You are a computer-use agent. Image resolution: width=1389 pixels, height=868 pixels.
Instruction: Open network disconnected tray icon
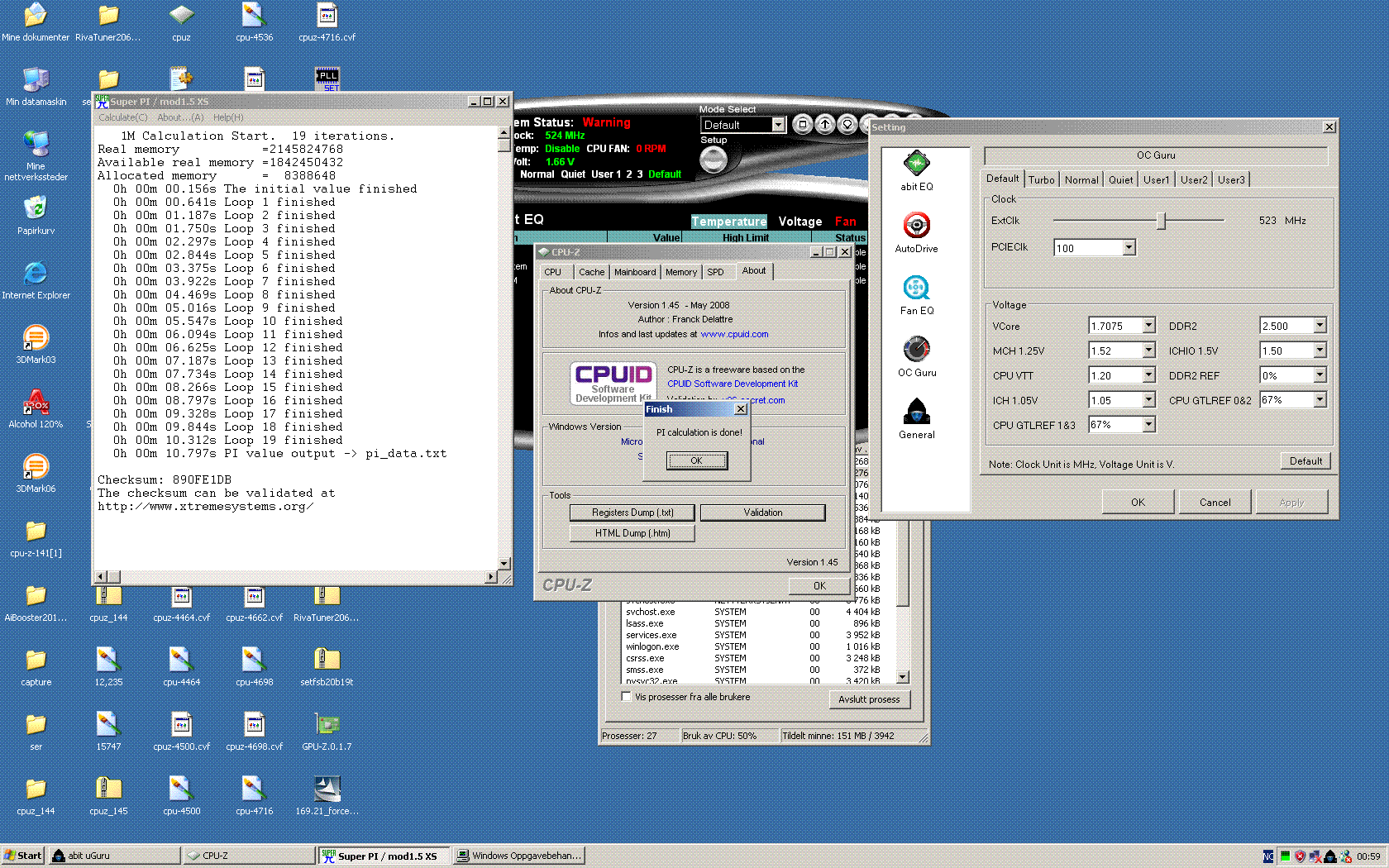point(1315,856)
